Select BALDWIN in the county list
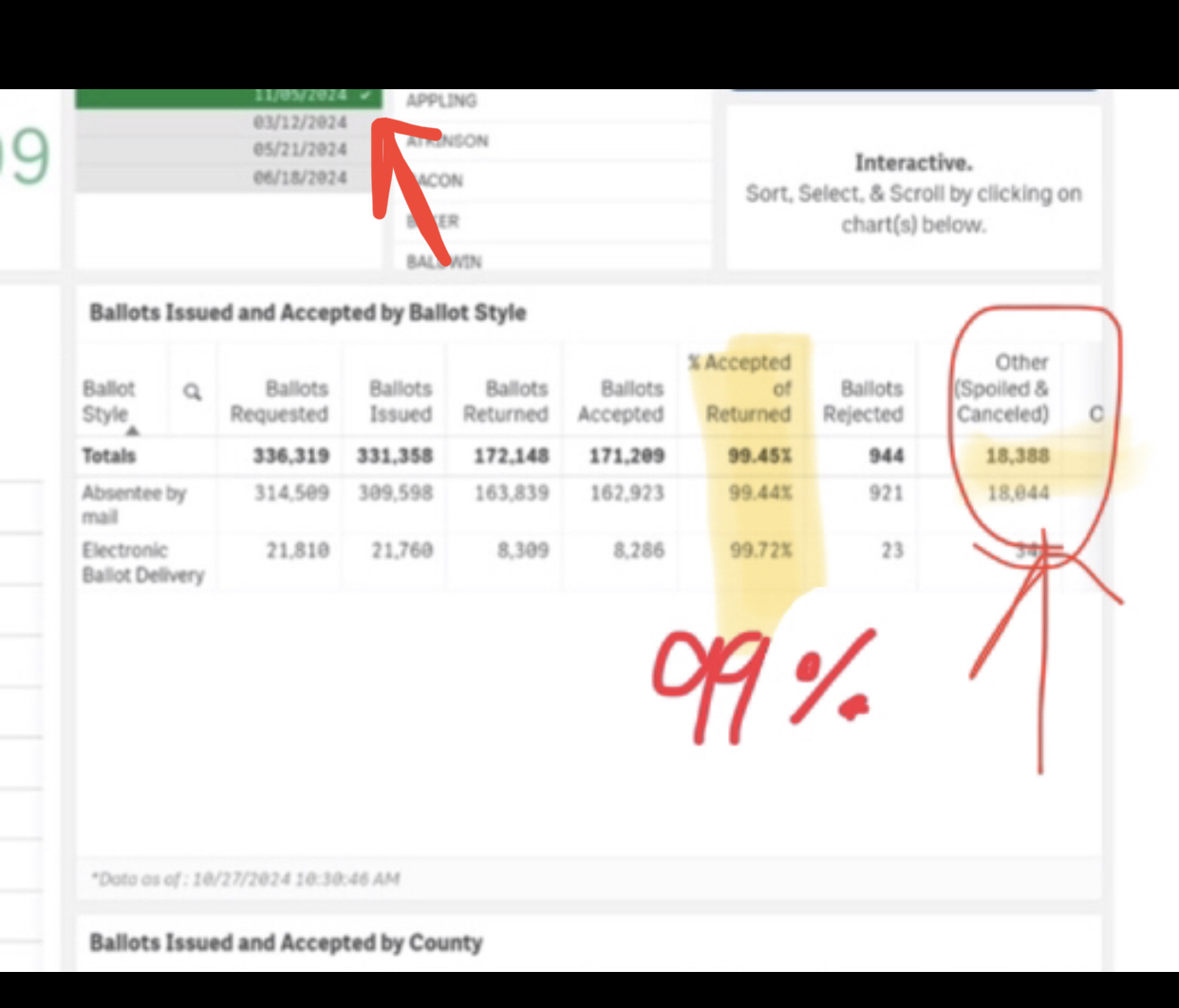Screen dimensions: 1179x1008 coord(444,261)
